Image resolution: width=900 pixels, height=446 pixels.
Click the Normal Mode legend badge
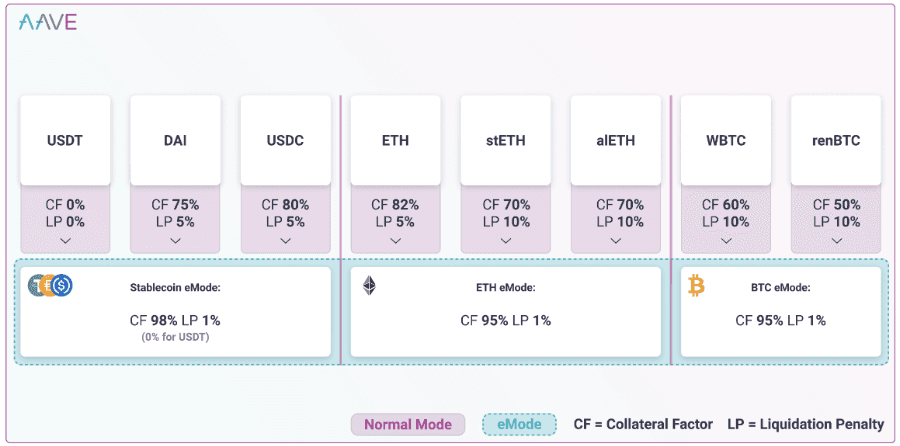(408, 424)
